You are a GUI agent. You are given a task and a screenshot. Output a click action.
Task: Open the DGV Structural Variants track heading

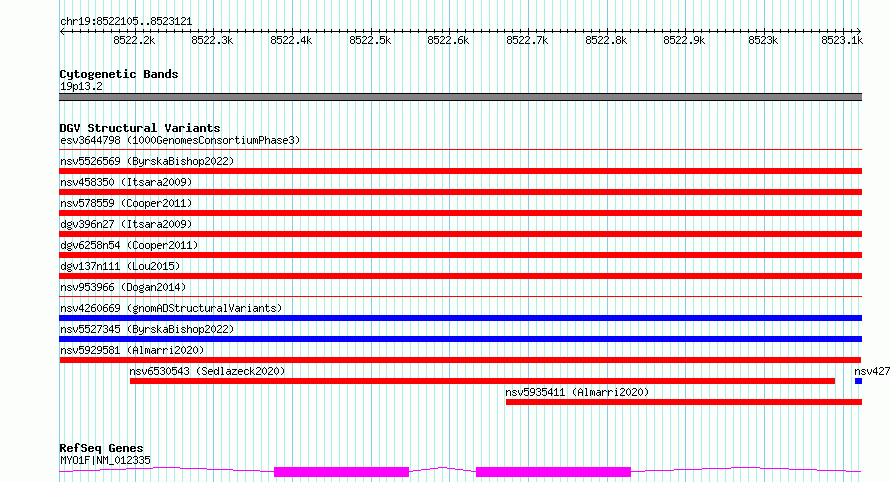point(140,128)
